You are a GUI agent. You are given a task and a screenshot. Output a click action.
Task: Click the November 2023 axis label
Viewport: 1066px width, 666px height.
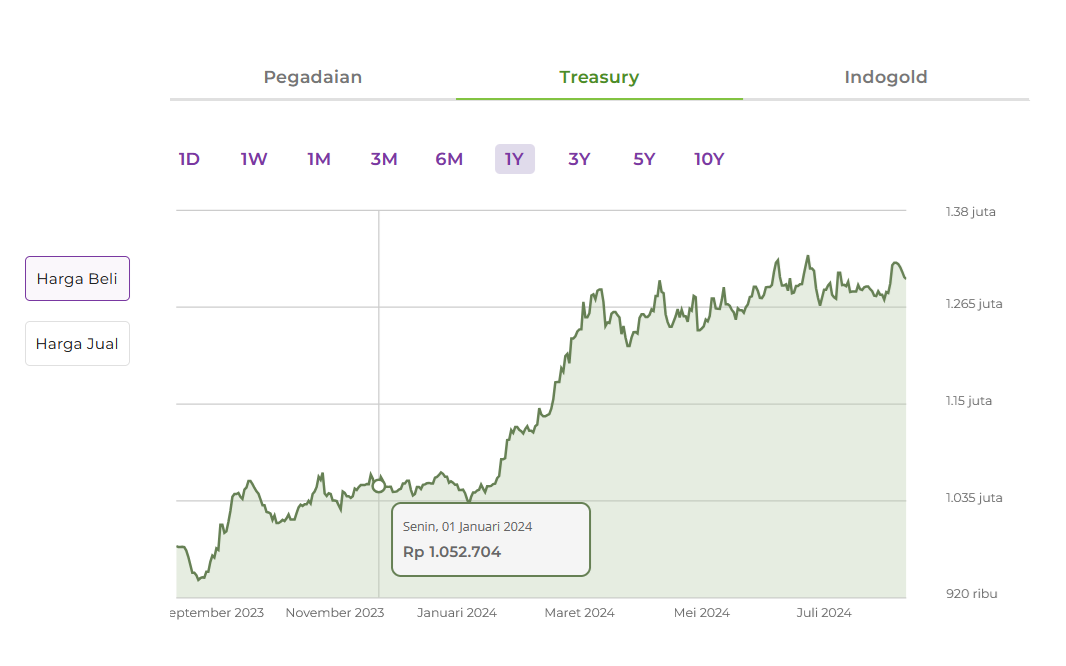pyautogui.click(x=334, y=612)
